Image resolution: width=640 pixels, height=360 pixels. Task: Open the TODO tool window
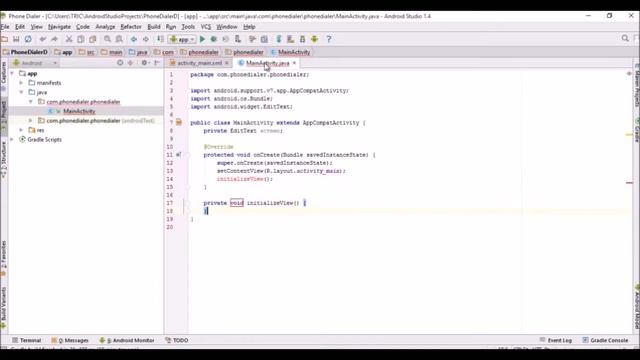click(x=177, y=340)
